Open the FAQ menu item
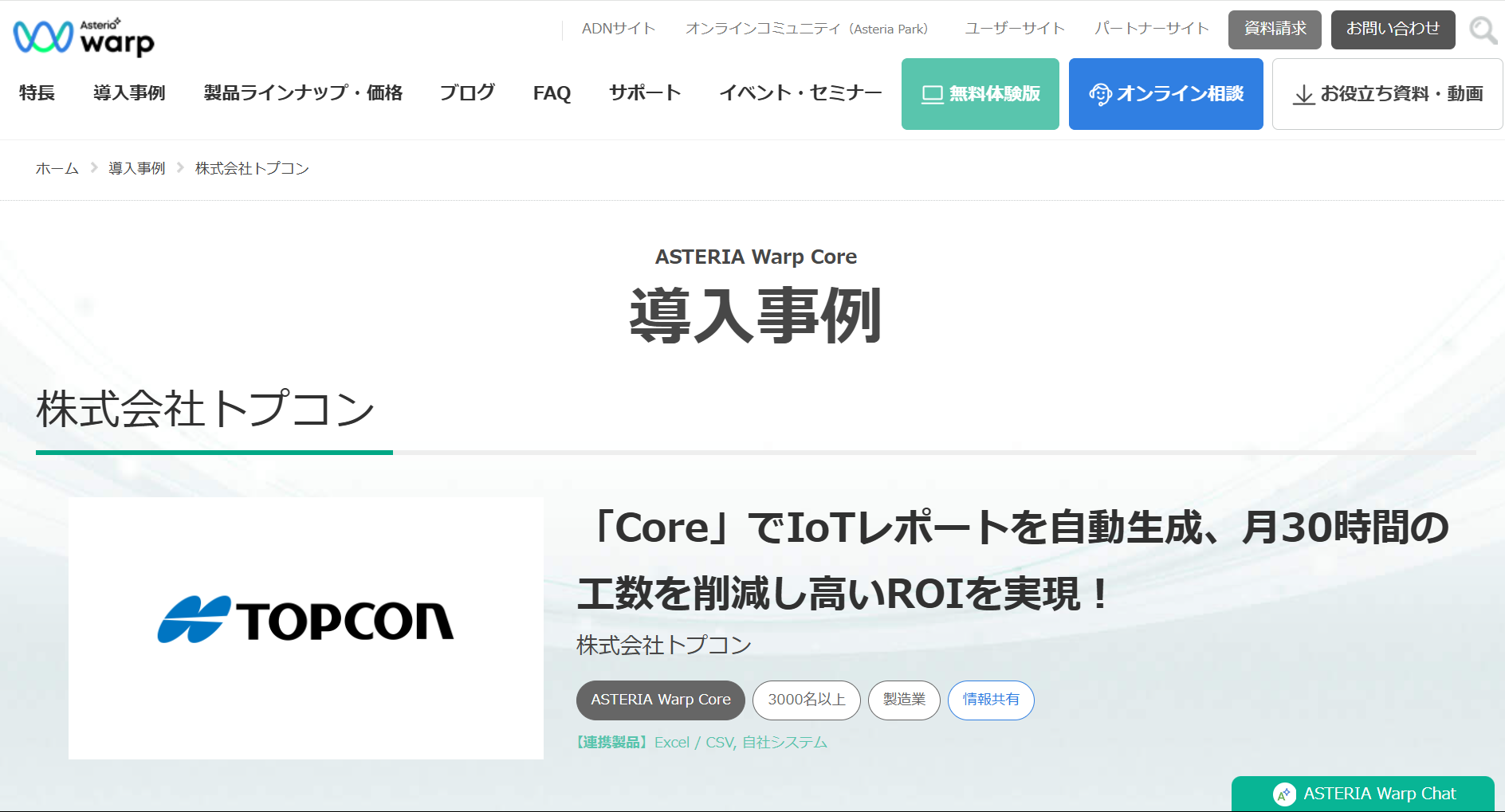The height and width of the screenshot is (812, 1505). tap(552, 93)
